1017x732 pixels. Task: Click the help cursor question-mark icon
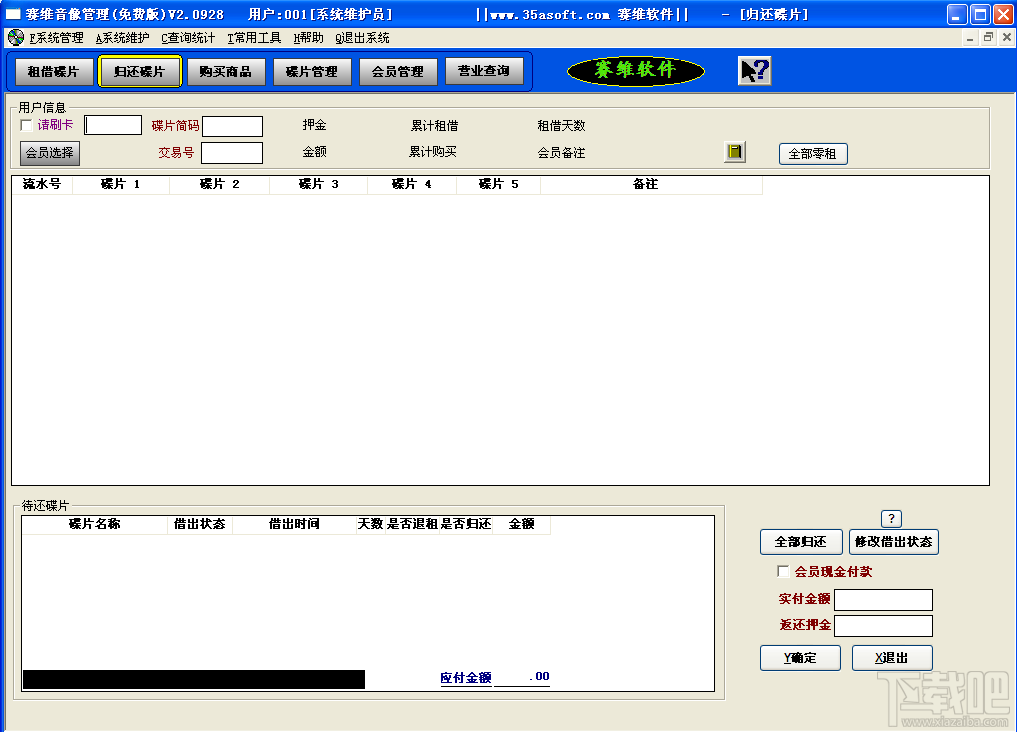coord(754,71)
